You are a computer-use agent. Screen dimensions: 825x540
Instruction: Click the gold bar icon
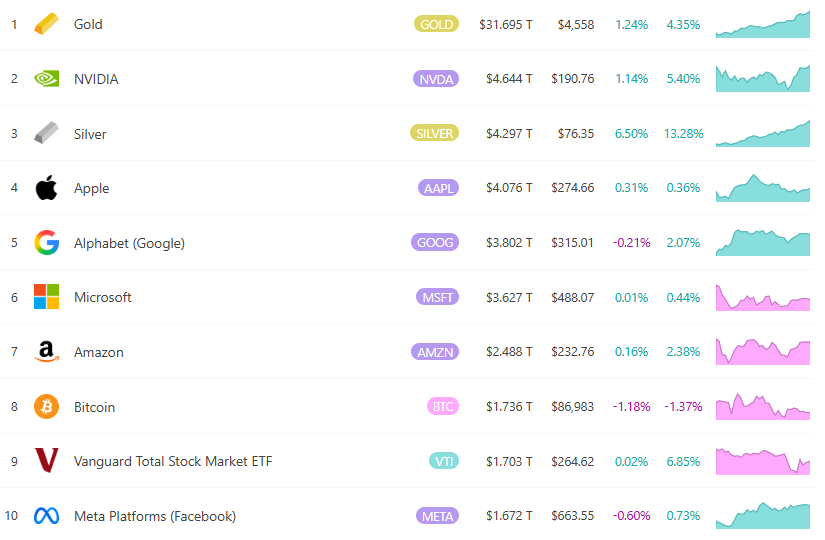pos(46,24)
